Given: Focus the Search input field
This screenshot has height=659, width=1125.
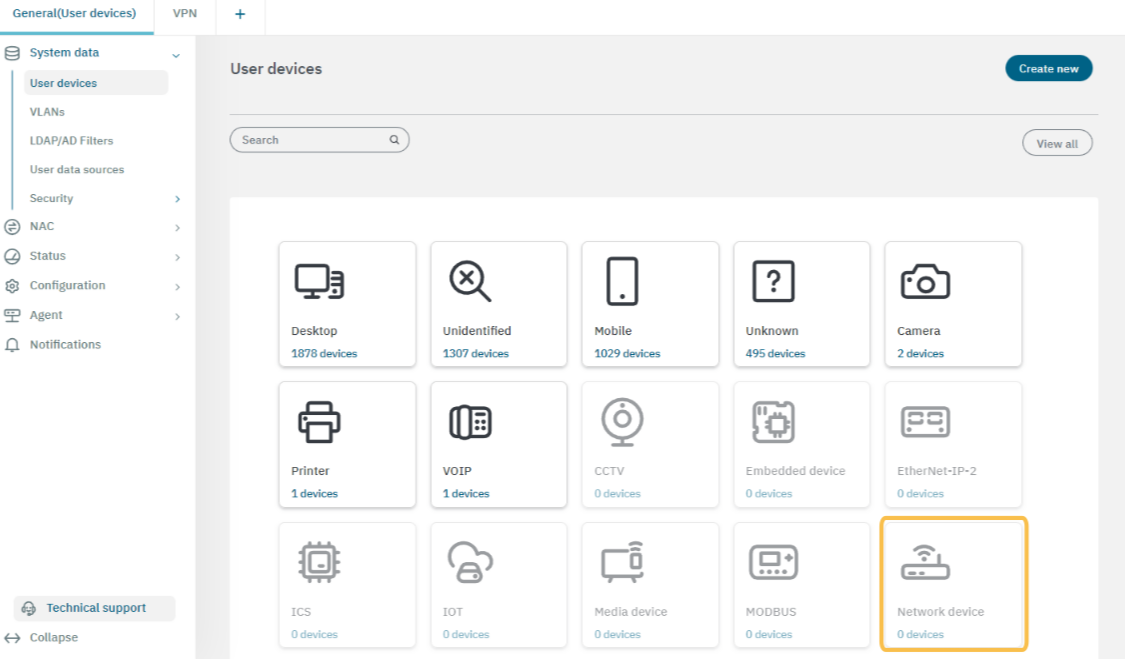Looking at the screenshot, I should pyautogui.click(x=312, y=140).
